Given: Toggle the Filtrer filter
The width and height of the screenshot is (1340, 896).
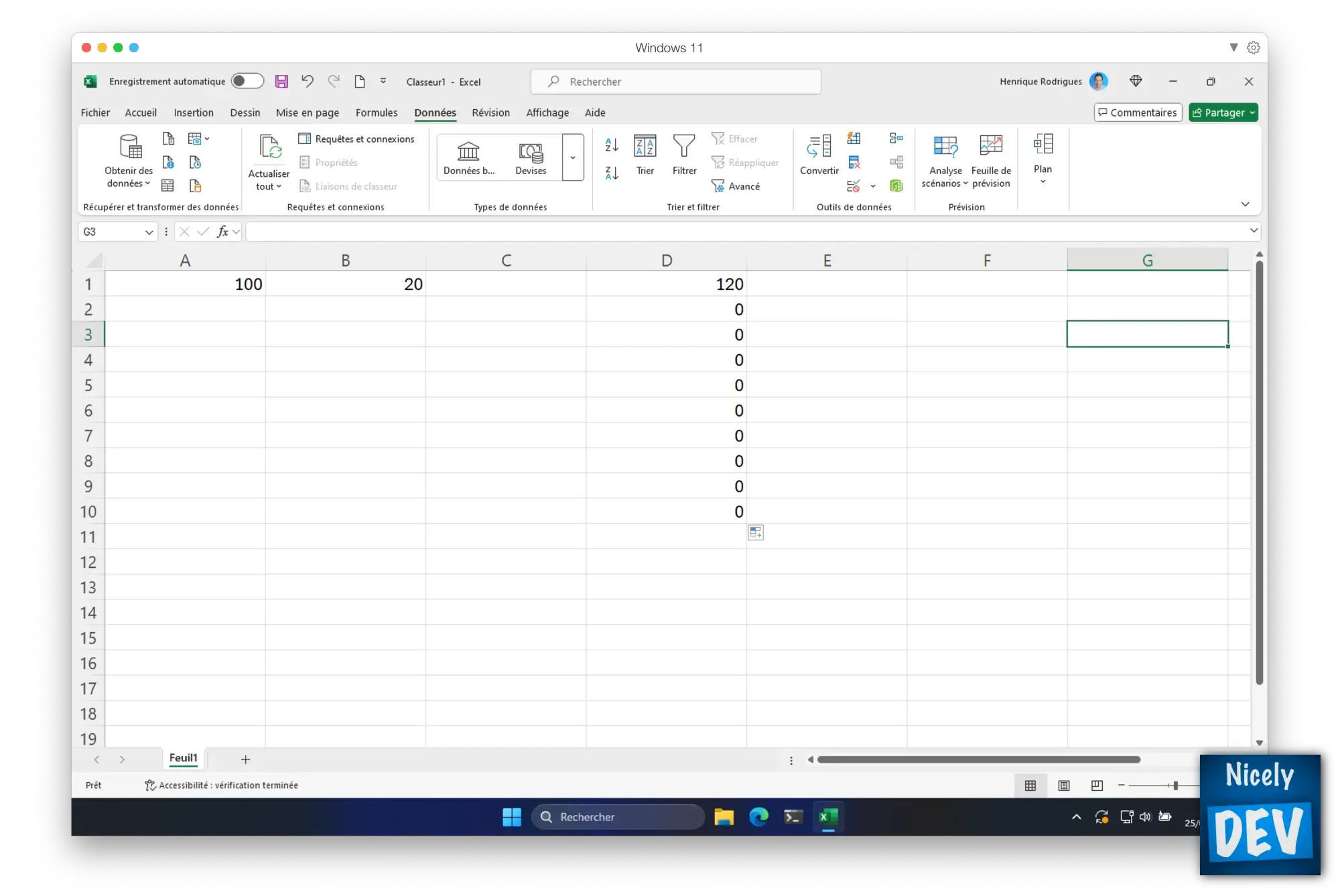Looking at the screenshot, I should point(685,155).
